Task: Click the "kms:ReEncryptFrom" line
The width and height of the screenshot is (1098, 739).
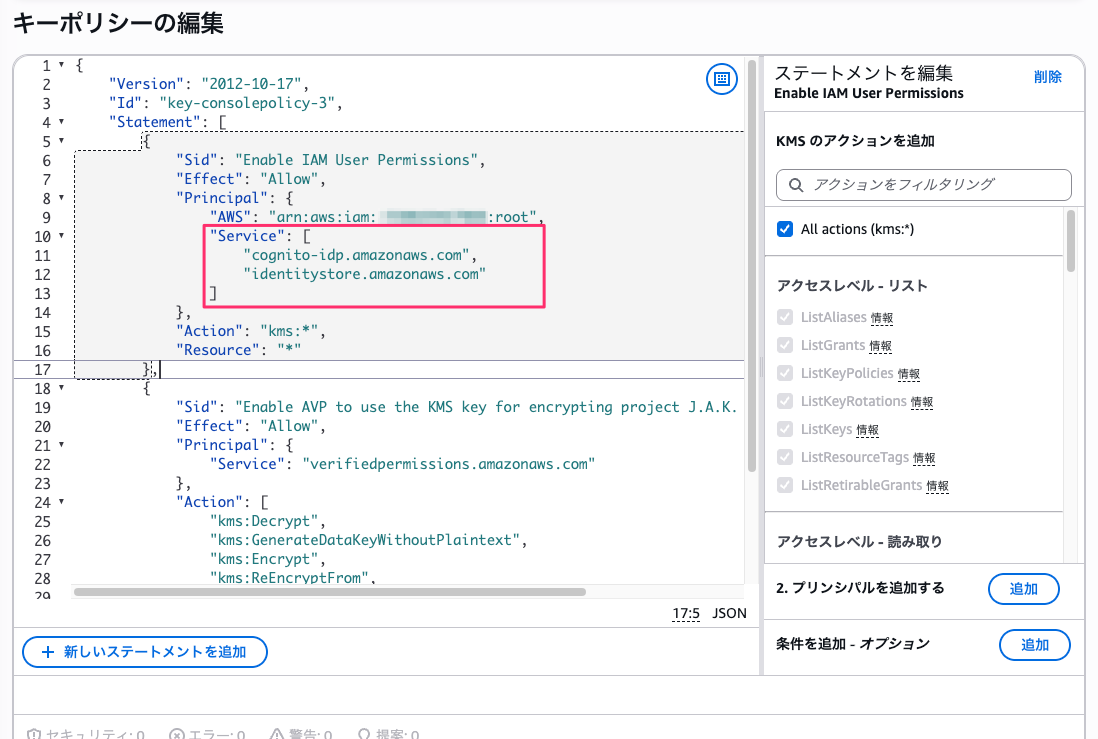Action: point(289,578)
